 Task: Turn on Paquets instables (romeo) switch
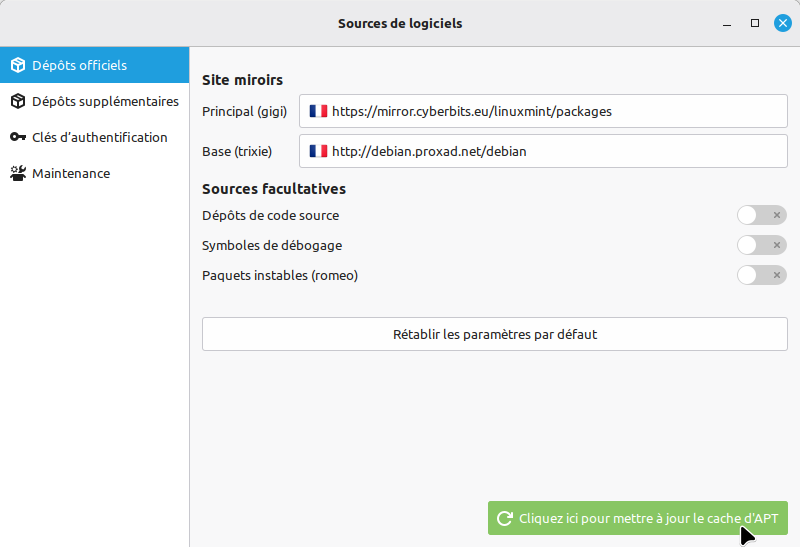tap(761, 275)
